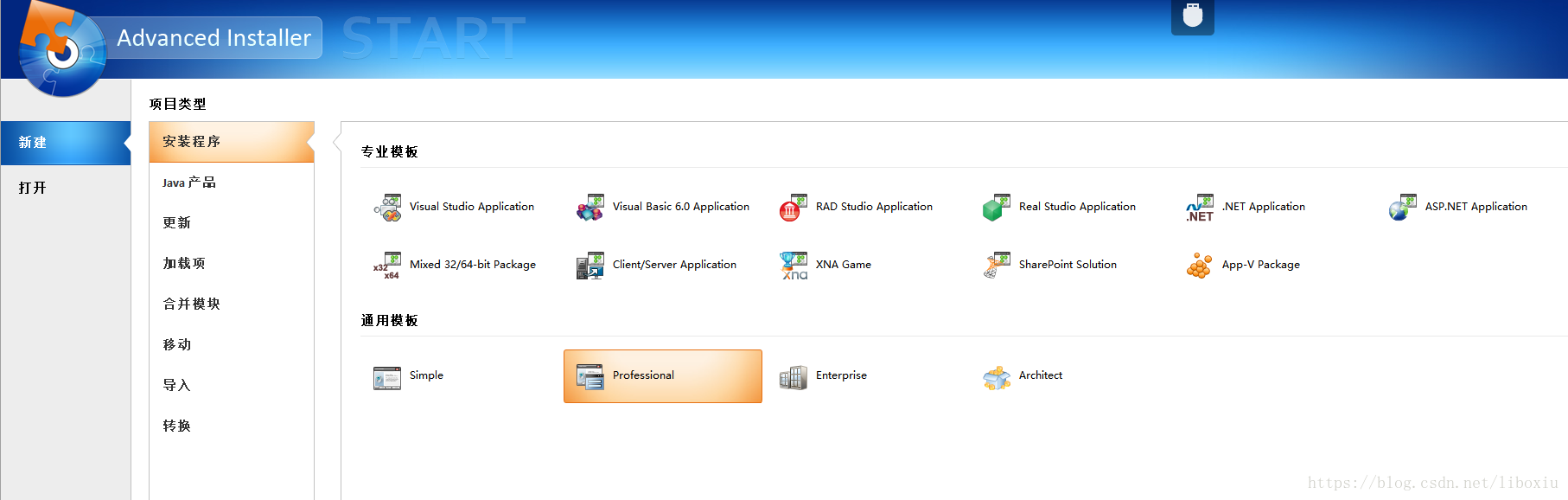Click the Advanced Installer logo disc

pos(61,50)
